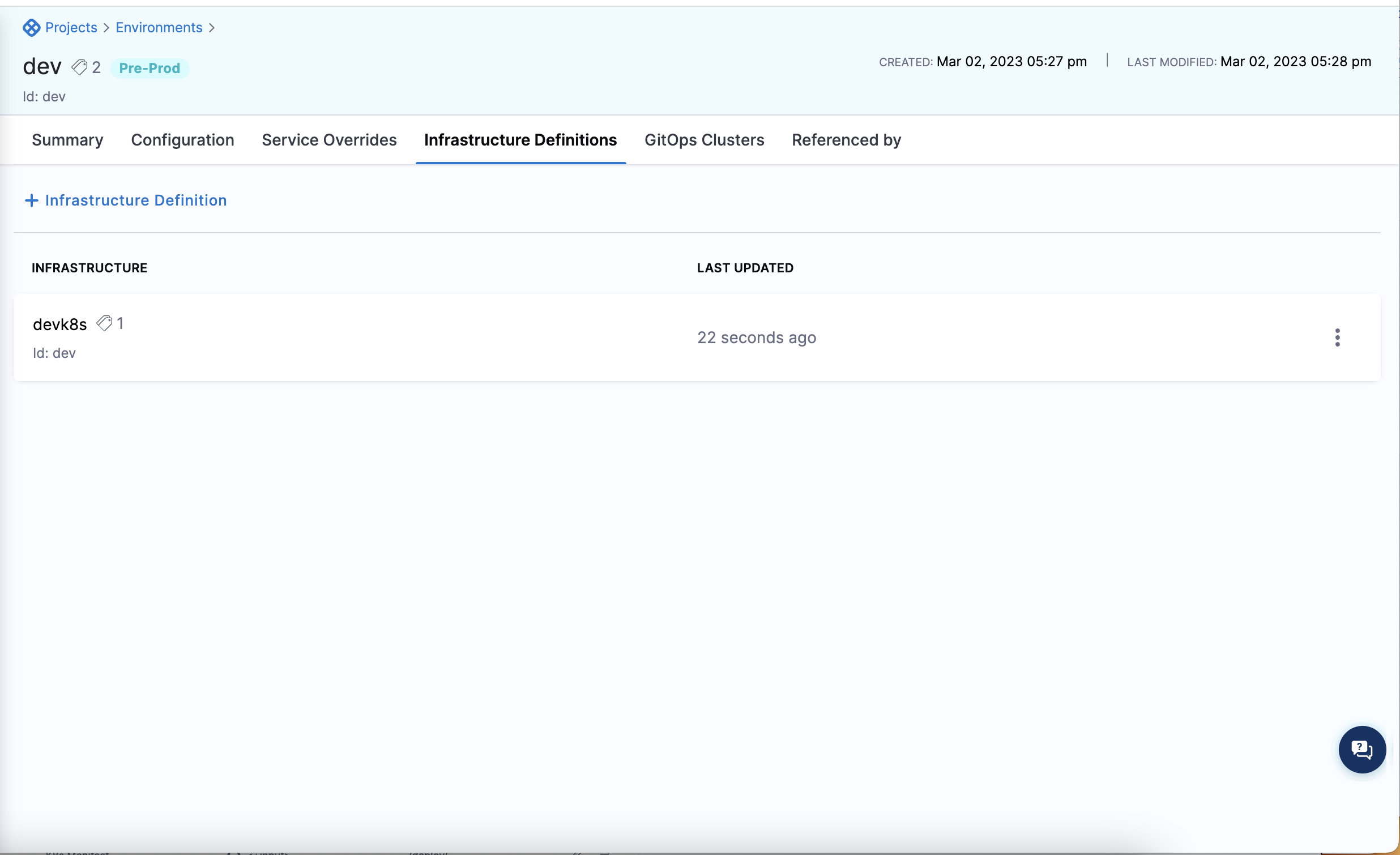Navigate to Environments breadcrumb link
The height and width of the screenshot is (855, 1400).
point(159,27)
